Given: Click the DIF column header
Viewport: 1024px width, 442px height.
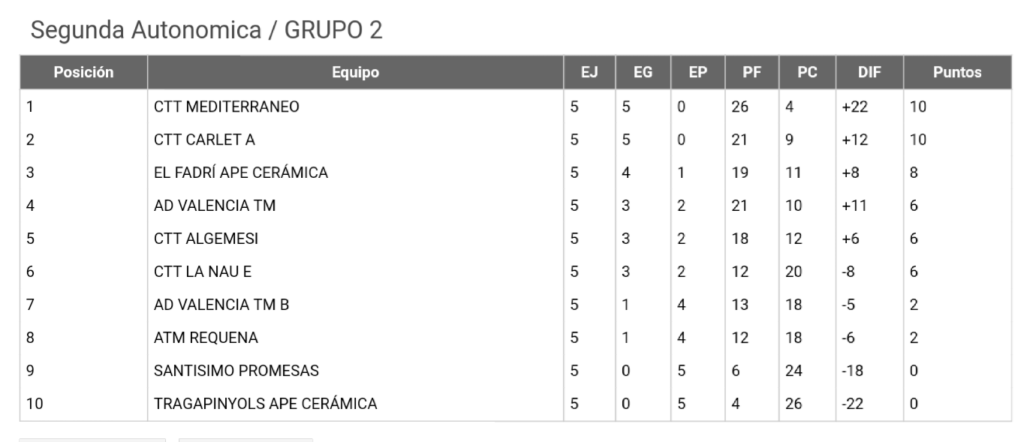Looking at the screenshot, I should [869, 72].
